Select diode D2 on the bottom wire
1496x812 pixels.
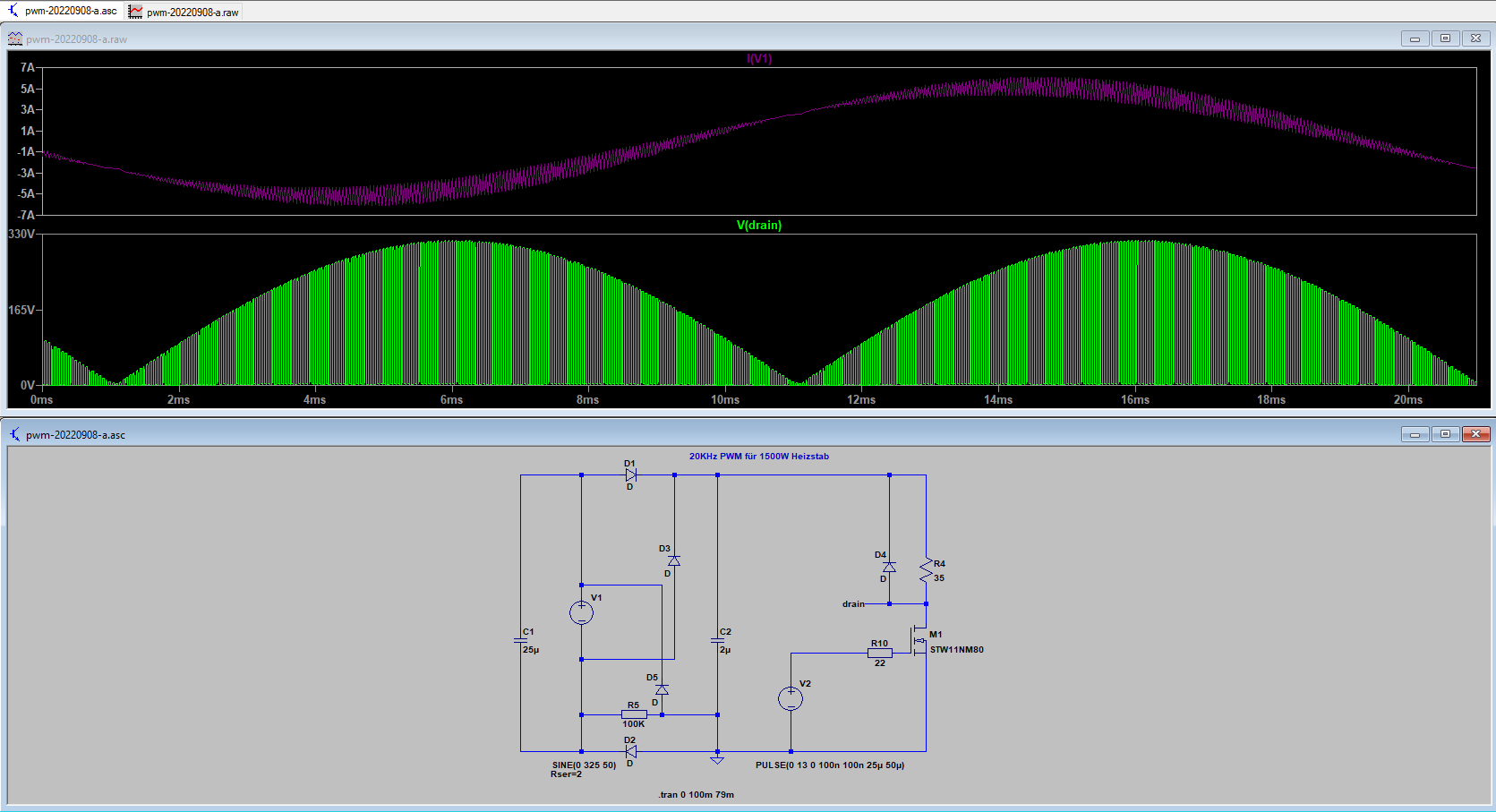click(x=630, y=752)
